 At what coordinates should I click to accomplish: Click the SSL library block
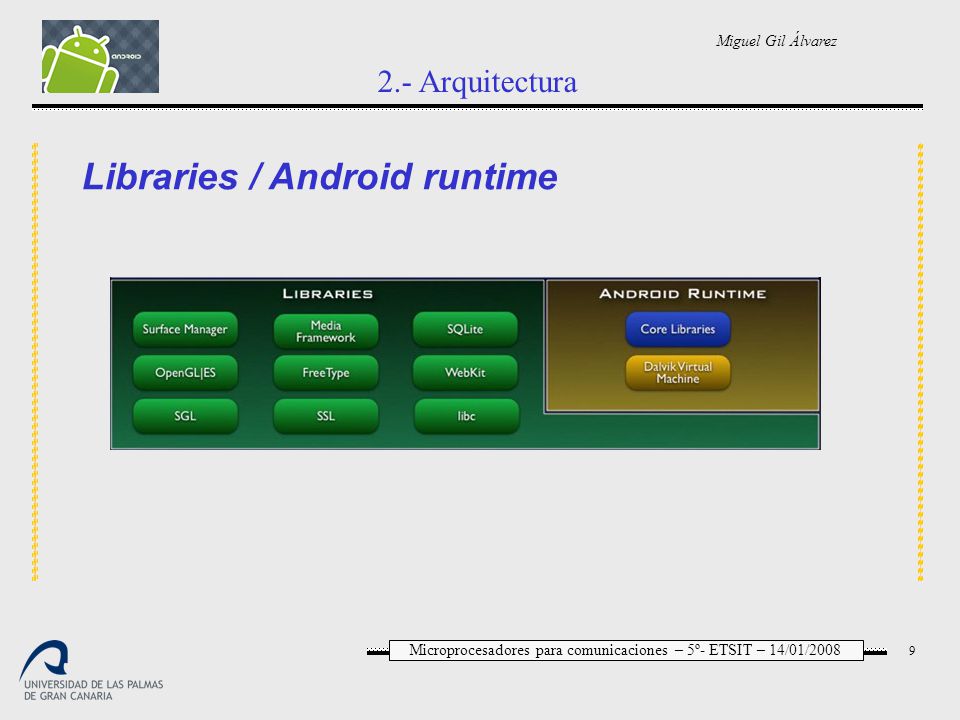click(x=326, y=416)
